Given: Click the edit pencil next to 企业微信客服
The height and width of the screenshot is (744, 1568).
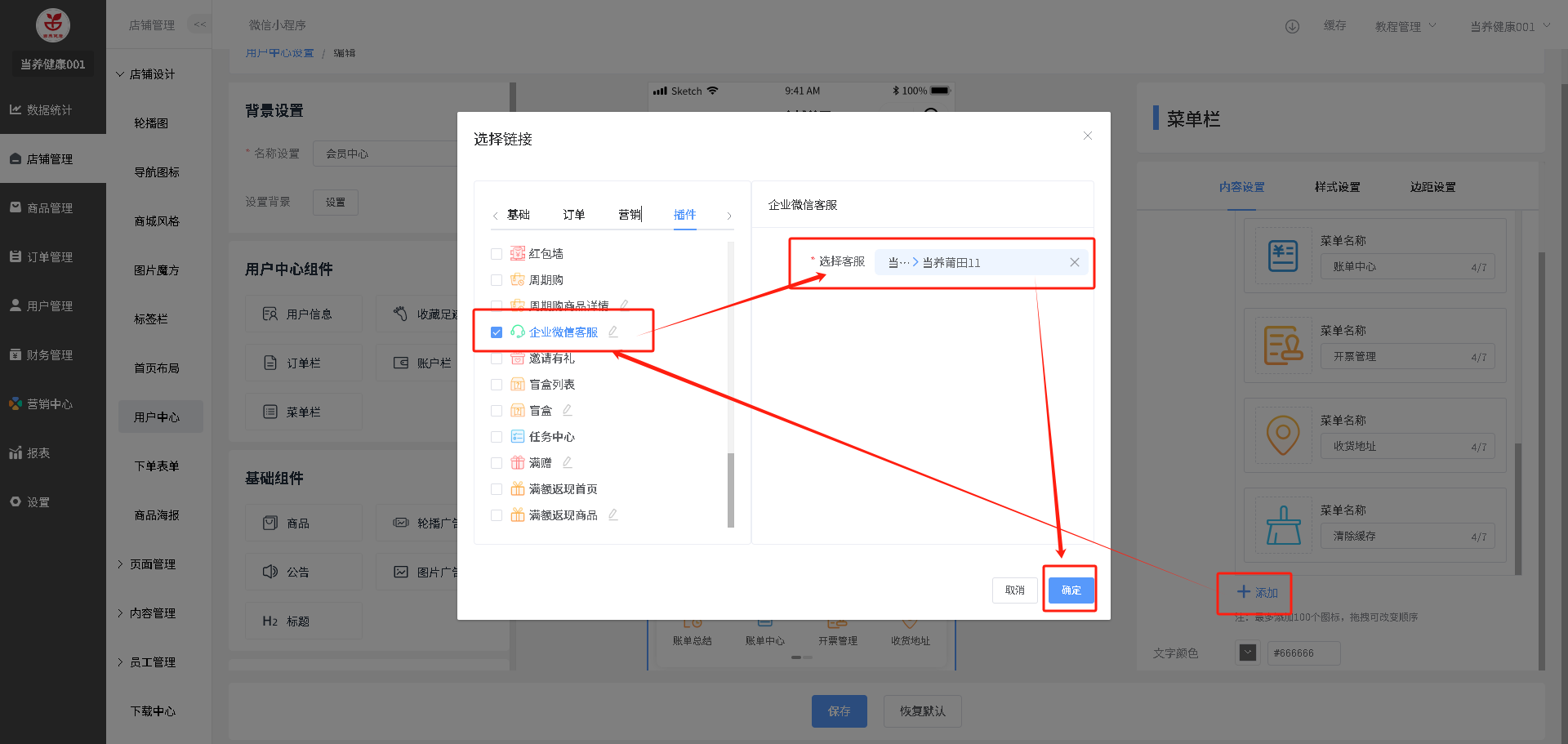Looking at the screenshot, I should pos(613,332).
